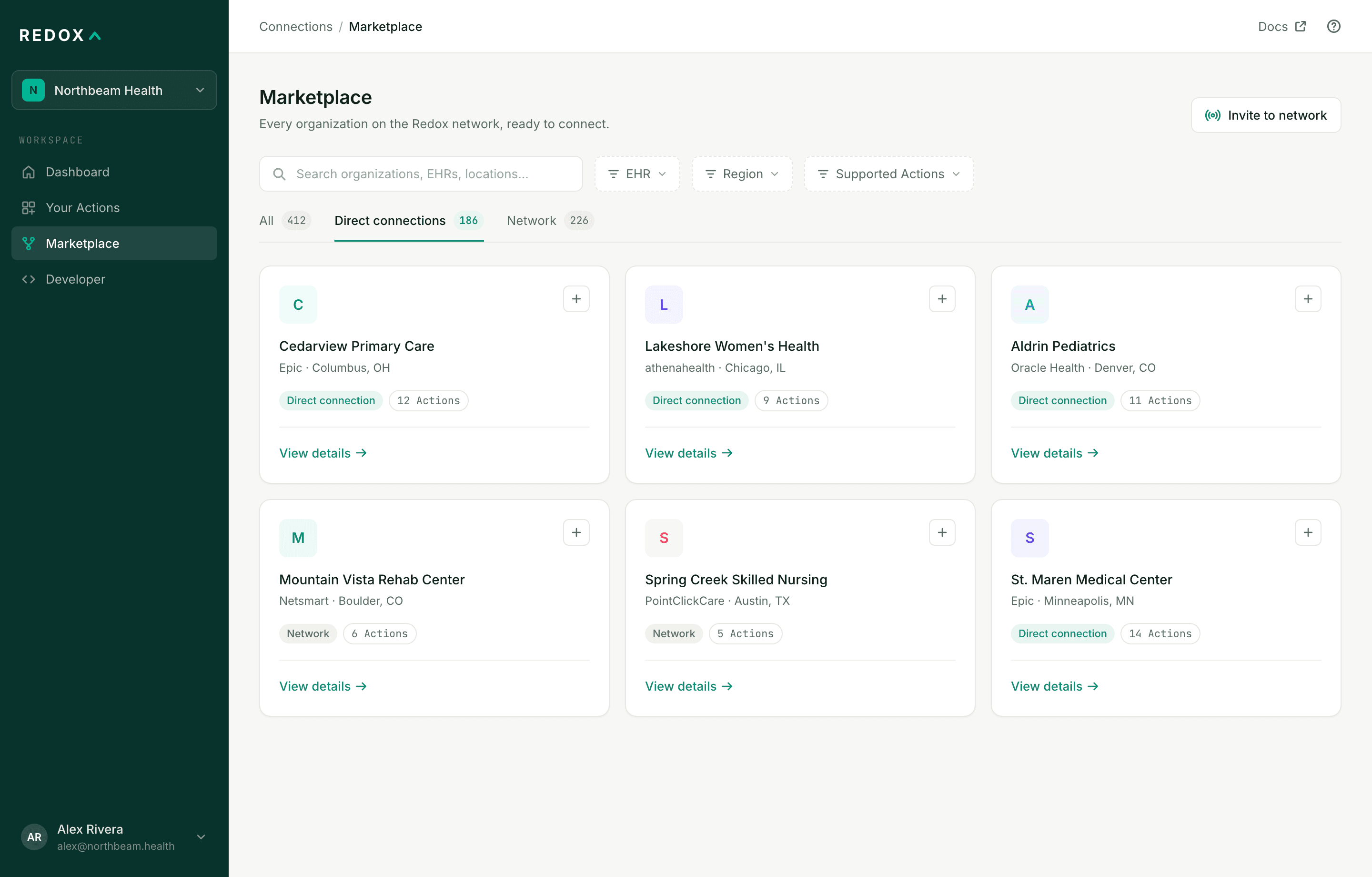1372x877 pixels.
Task: Click the Mountain Vista M avatar
Action: click(x=298, y=538)
